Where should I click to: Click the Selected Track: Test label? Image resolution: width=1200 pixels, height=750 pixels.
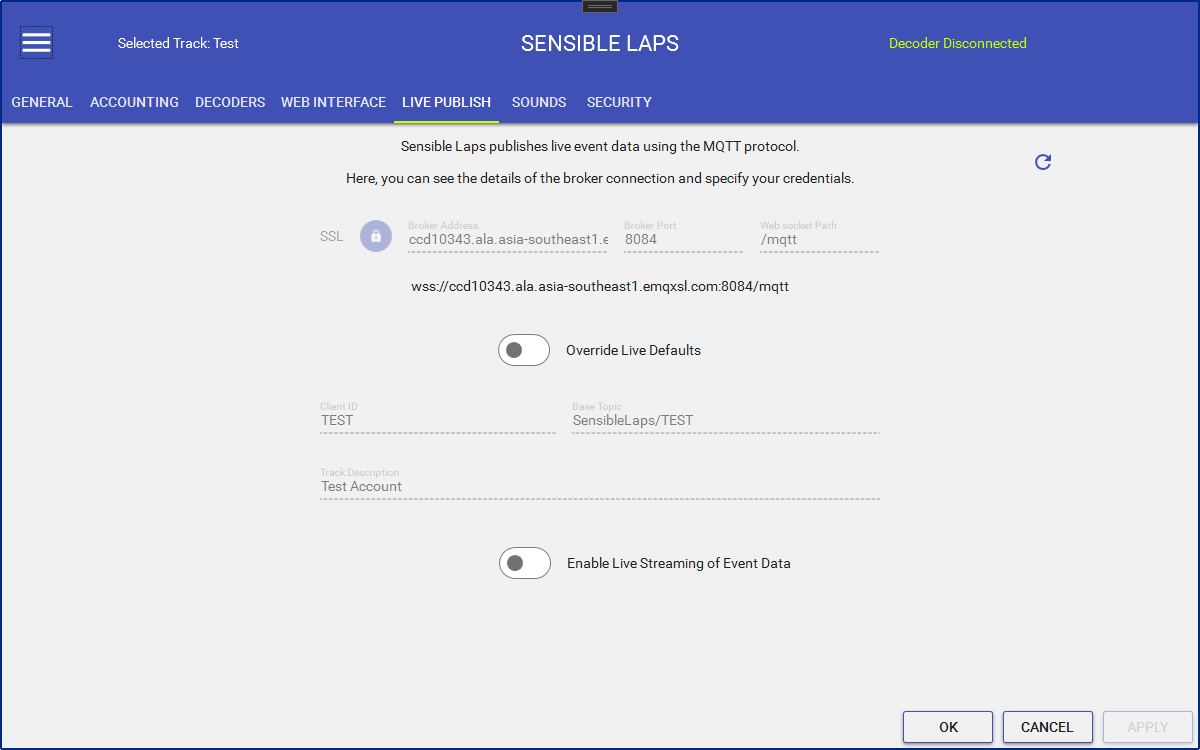[x=178, y=43]
